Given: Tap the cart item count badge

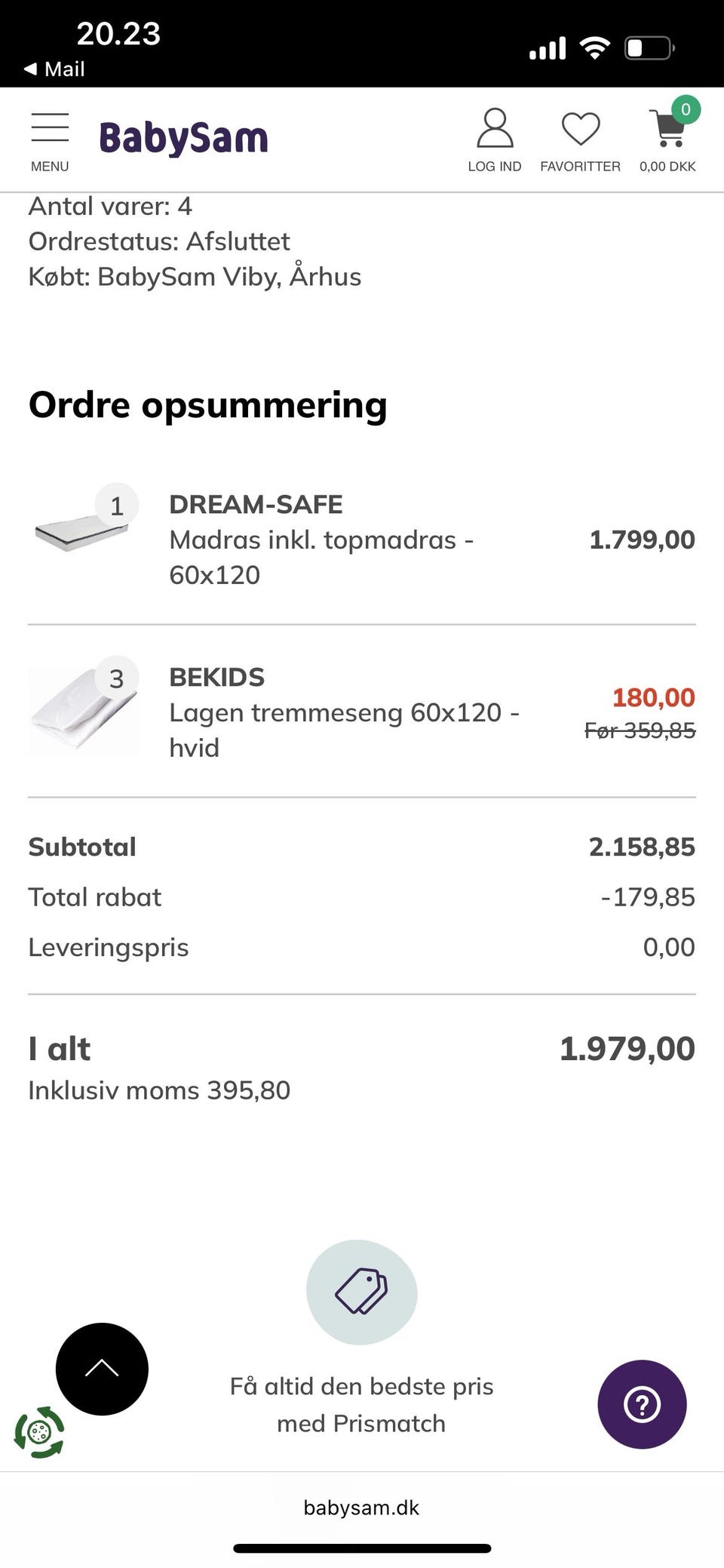Looking at the screenshot, I should [686, 109].
